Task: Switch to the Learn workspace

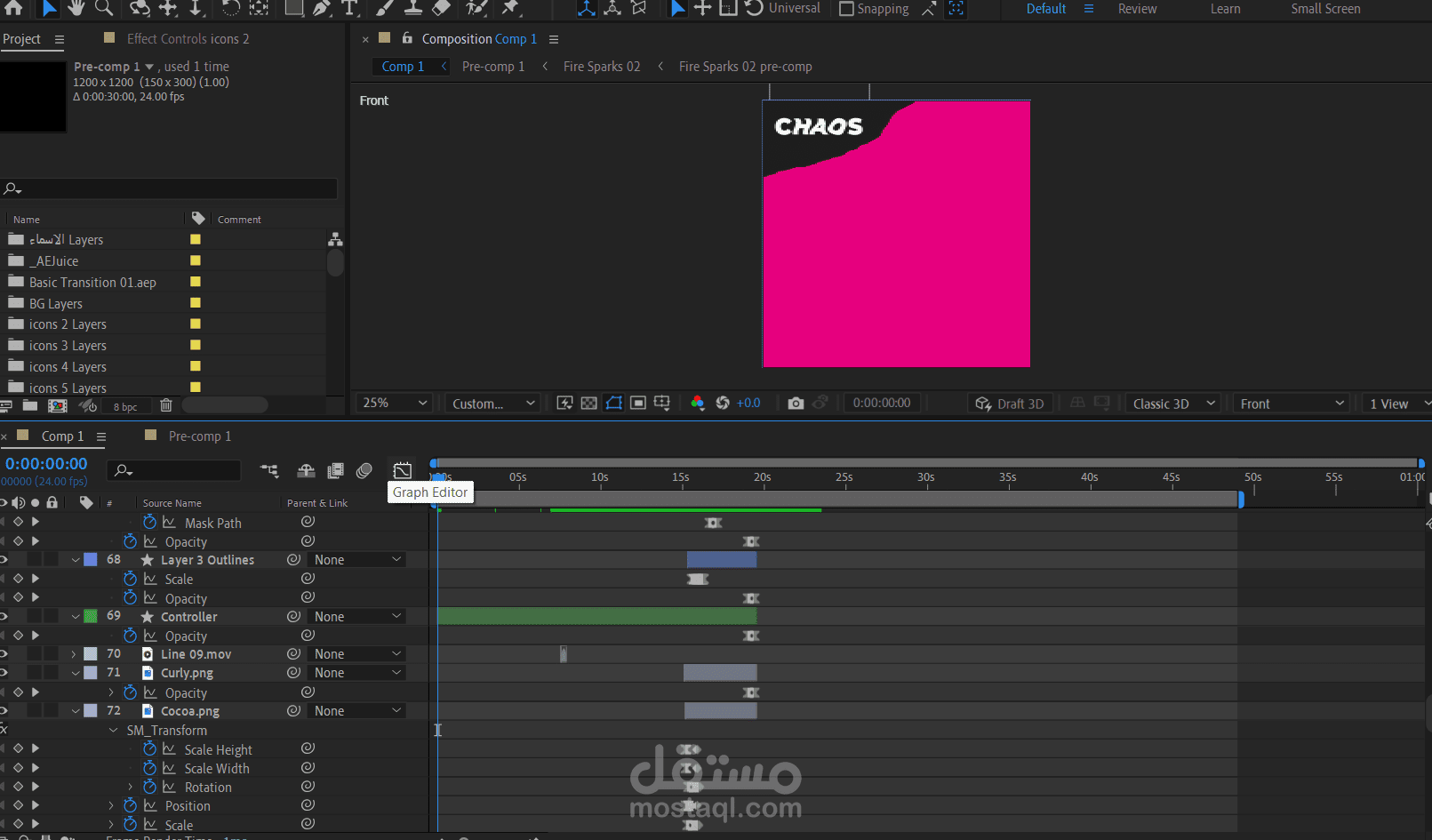Action: tap(1225, 9)
